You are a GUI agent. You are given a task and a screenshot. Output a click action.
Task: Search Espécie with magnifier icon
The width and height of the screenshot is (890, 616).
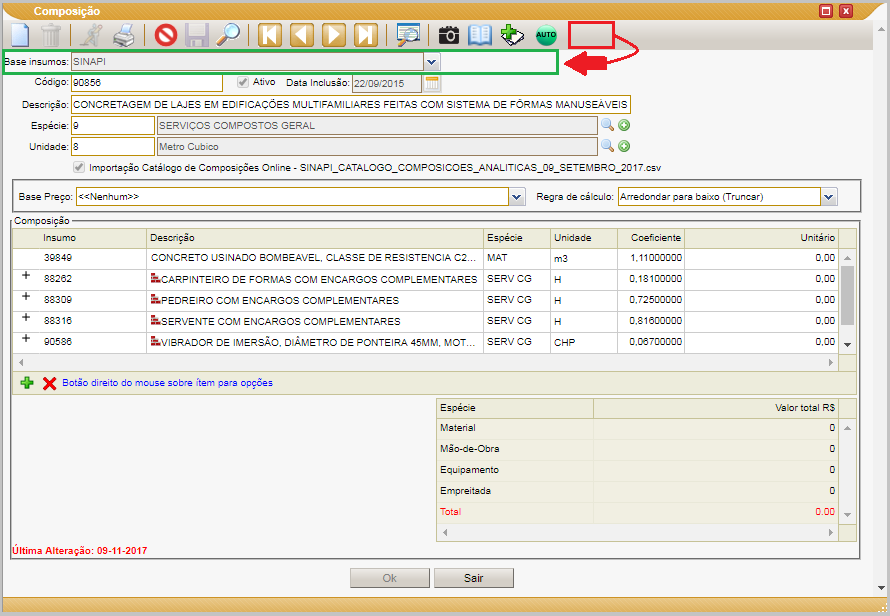click(x=607, y=125)
